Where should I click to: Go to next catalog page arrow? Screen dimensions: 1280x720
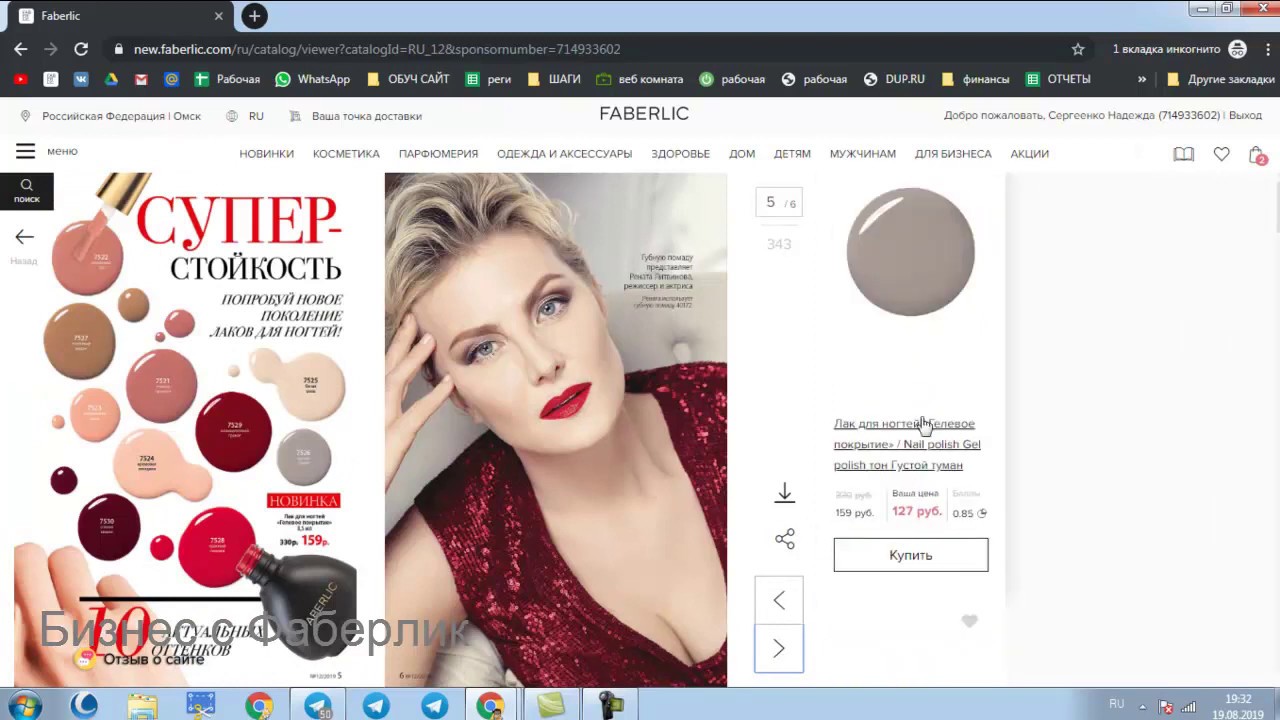[779, 649]
